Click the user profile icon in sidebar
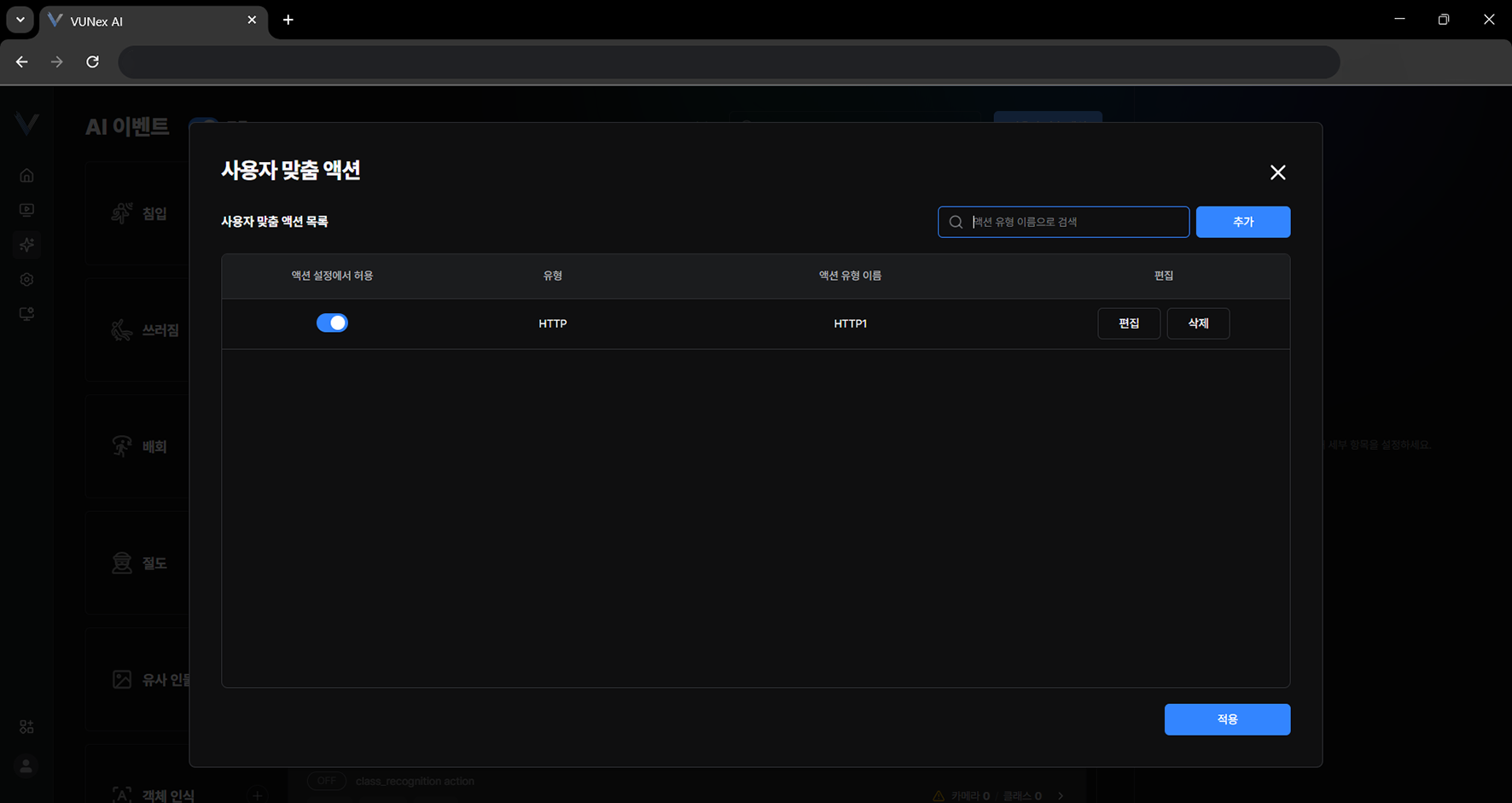The height and width of the screenshot is (803, 1512). pyautogui.click(x=26, y=766)
